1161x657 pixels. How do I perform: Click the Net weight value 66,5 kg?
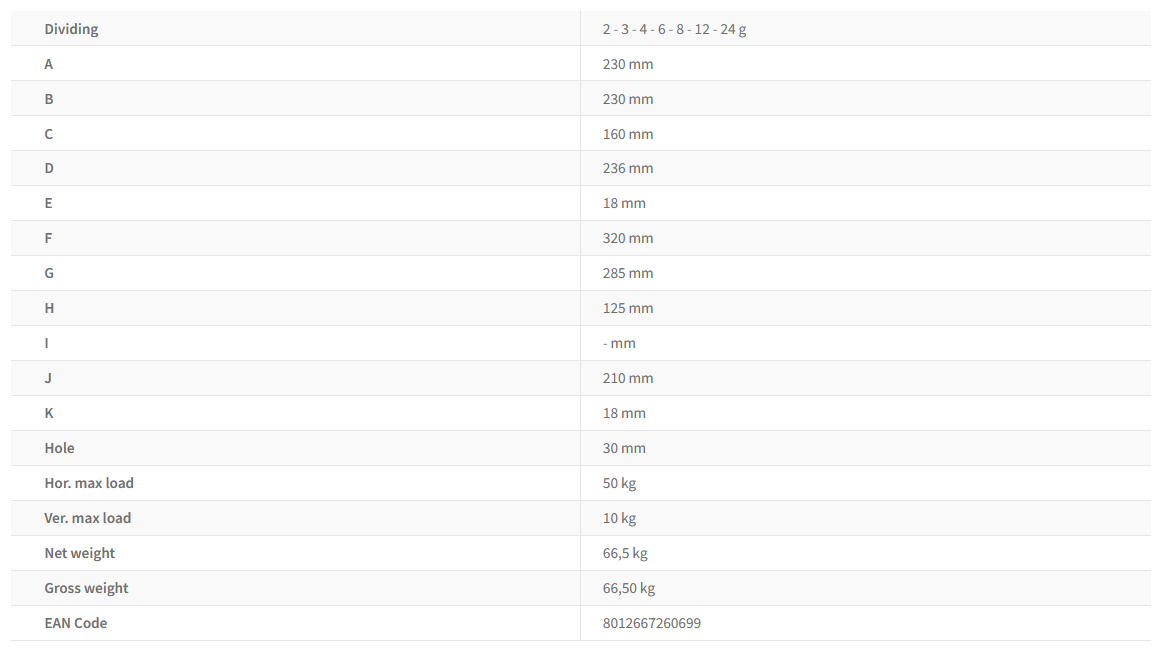click(625, 553)
